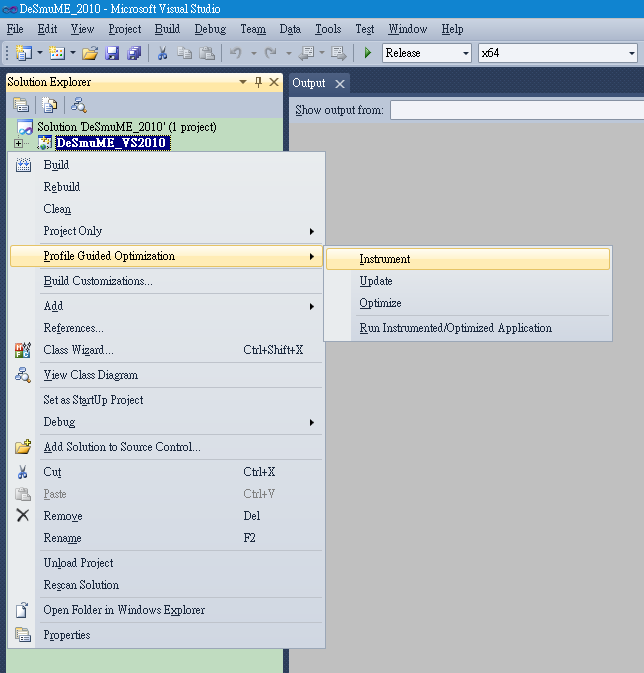This screenshot has height=673, width=644.
Task: Open the Add submenu in context menu
Action: (166, 306)
